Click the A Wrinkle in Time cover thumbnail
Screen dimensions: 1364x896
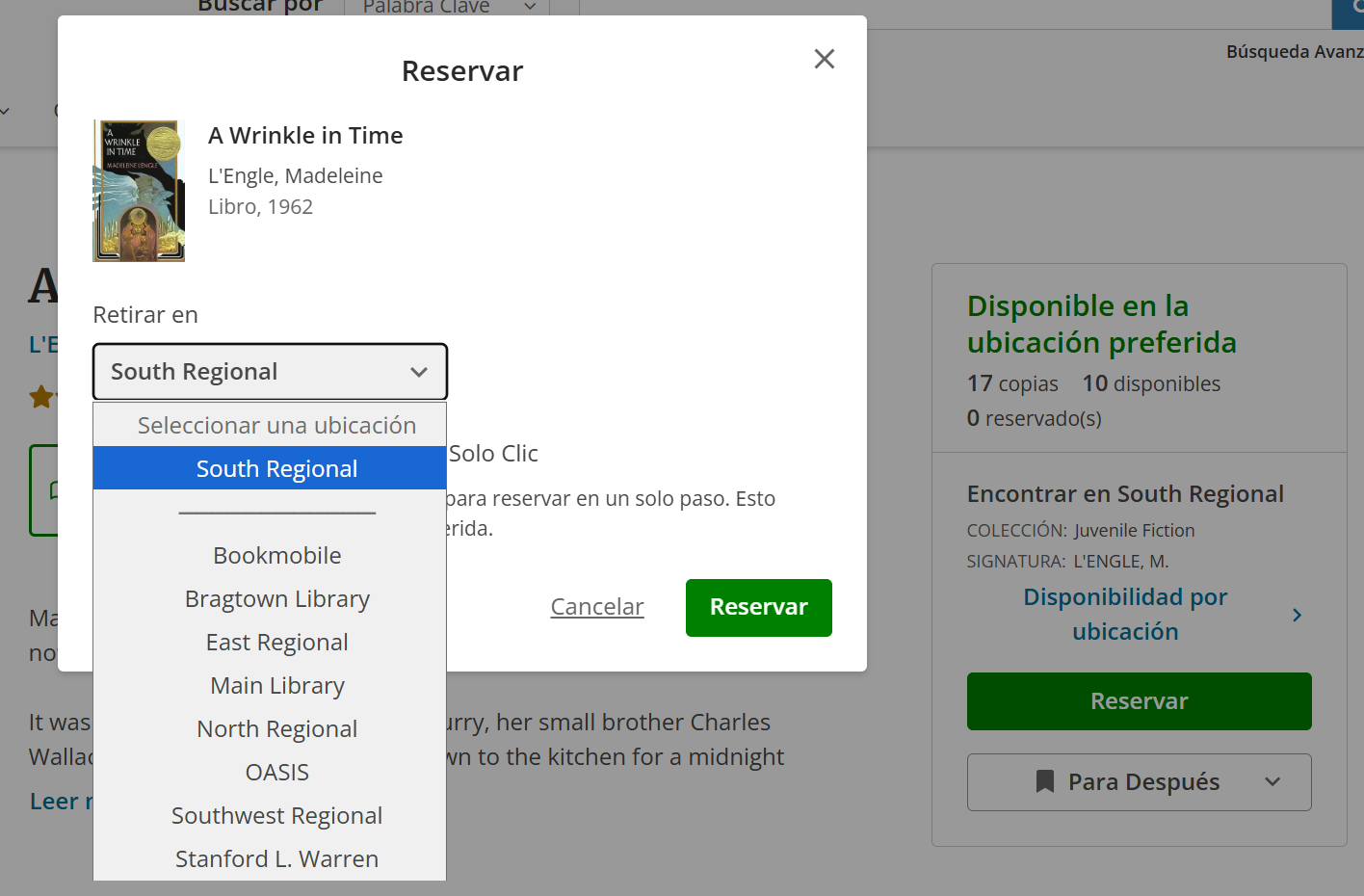click(x=139, y=191)
